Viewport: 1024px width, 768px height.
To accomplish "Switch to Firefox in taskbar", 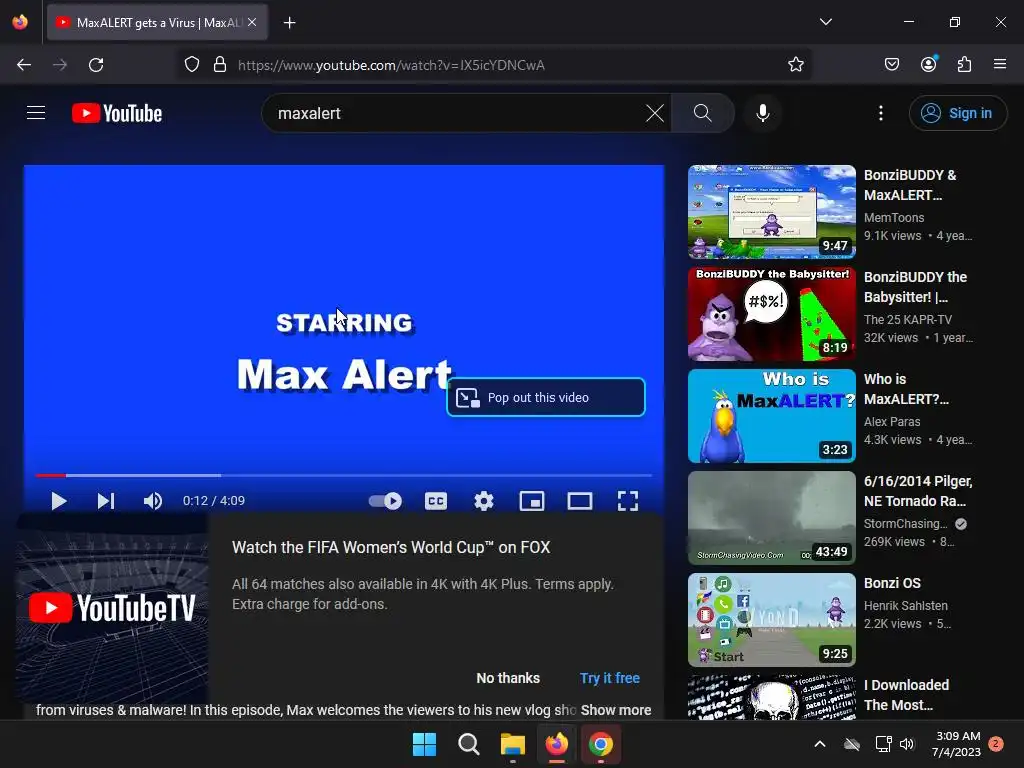I will (x=556, y=744).
